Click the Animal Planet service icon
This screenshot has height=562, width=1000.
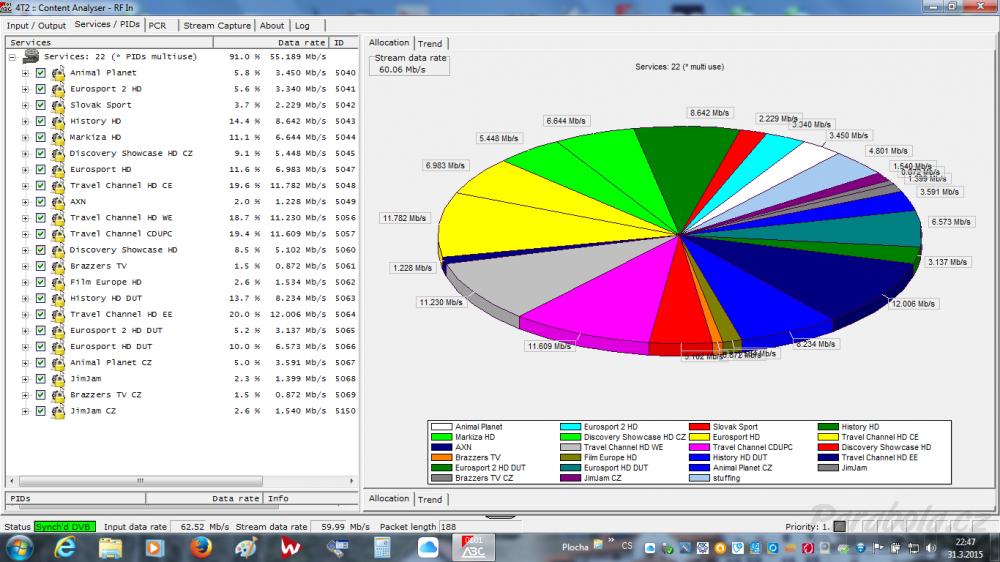(58, 73)
